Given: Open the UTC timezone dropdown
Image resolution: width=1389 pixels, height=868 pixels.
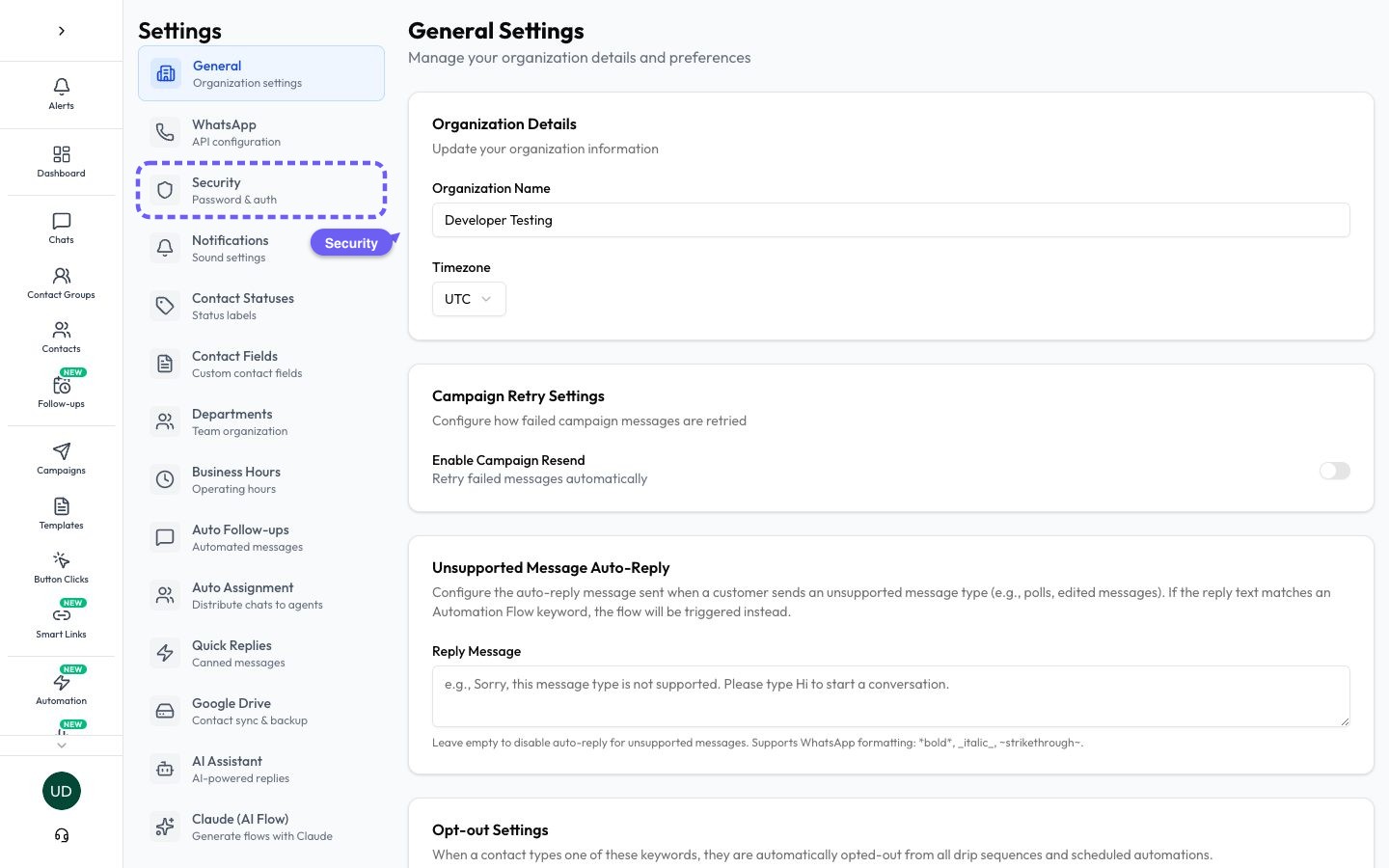Looking at the screenshot, I should [x=469, y=299].
